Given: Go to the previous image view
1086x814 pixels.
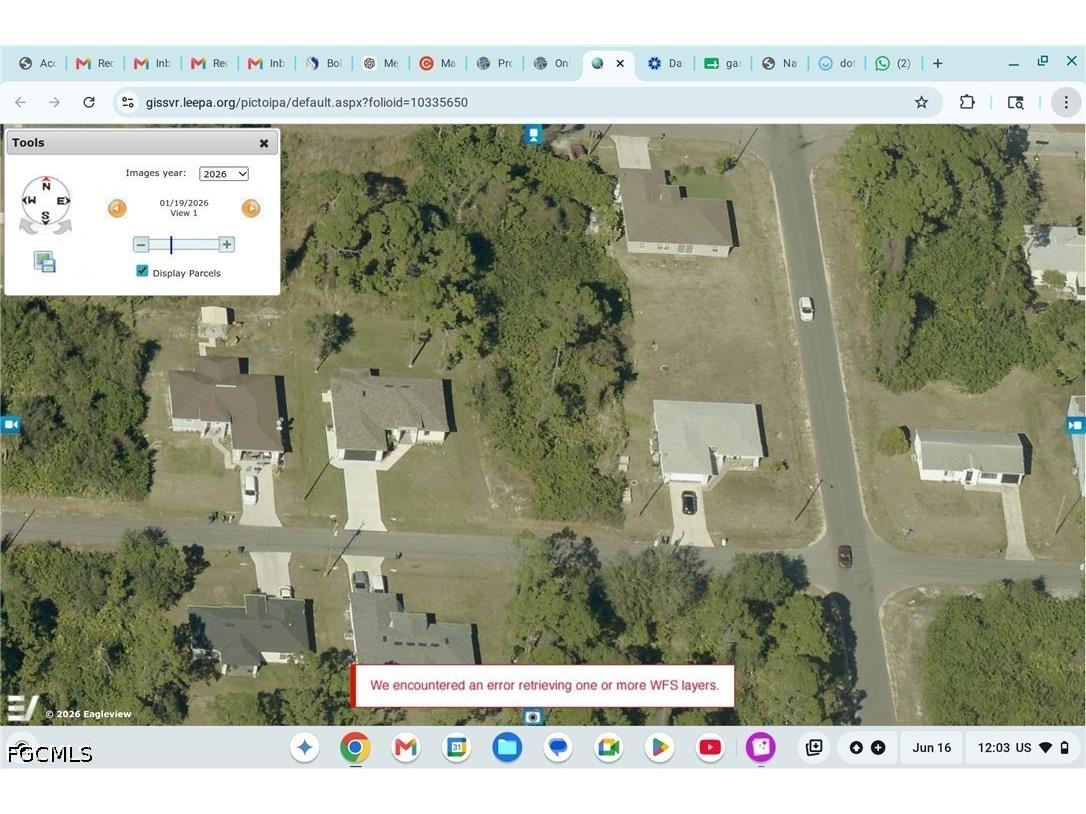Looking at the screenshot, I should point(117,208).
